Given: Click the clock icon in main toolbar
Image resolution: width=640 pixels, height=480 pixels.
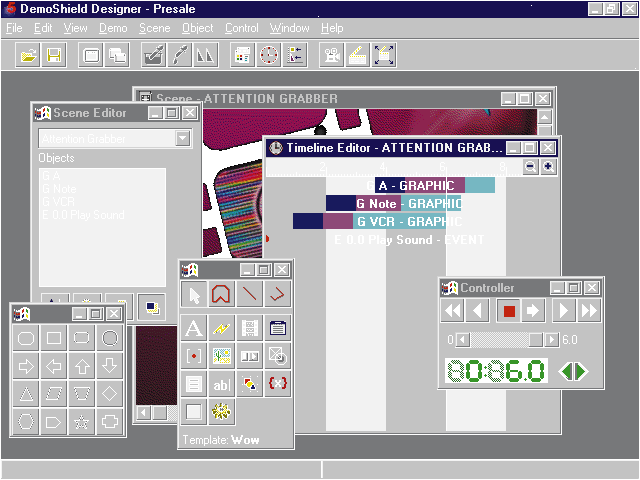Looking at the screenshot, I should [268, 55].
